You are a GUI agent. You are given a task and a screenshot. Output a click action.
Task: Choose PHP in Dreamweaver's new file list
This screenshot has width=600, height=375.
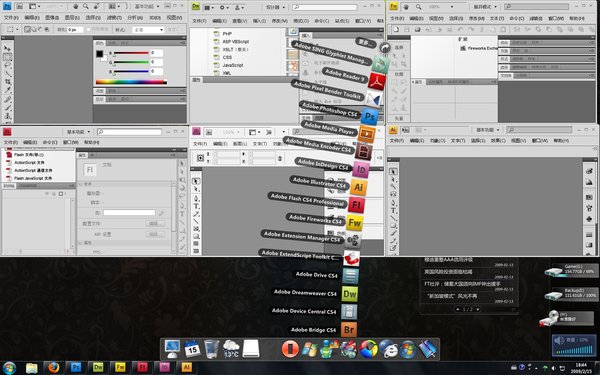pos(227,34)
